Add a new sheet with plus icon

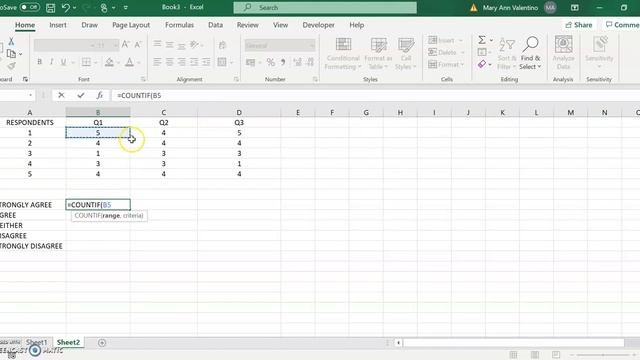pos(102,343)
